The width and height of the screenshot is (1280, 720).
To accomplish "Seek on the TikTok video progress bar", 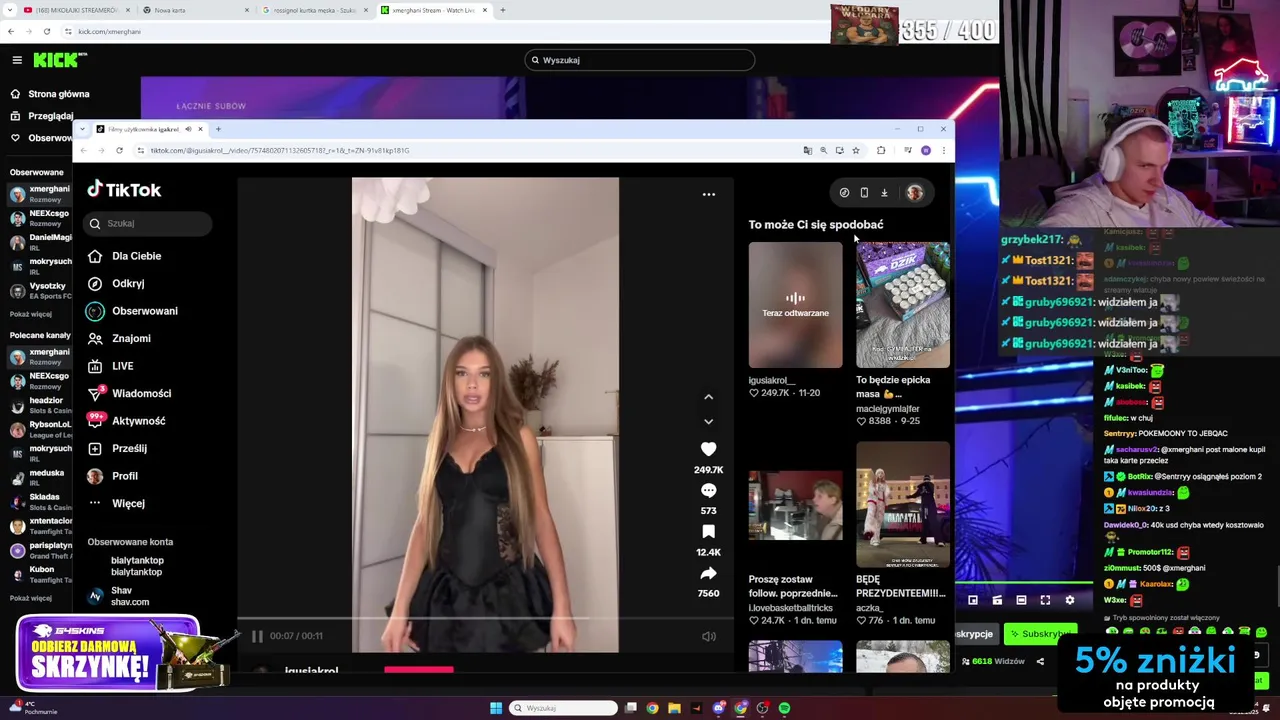I will (485, 619).
